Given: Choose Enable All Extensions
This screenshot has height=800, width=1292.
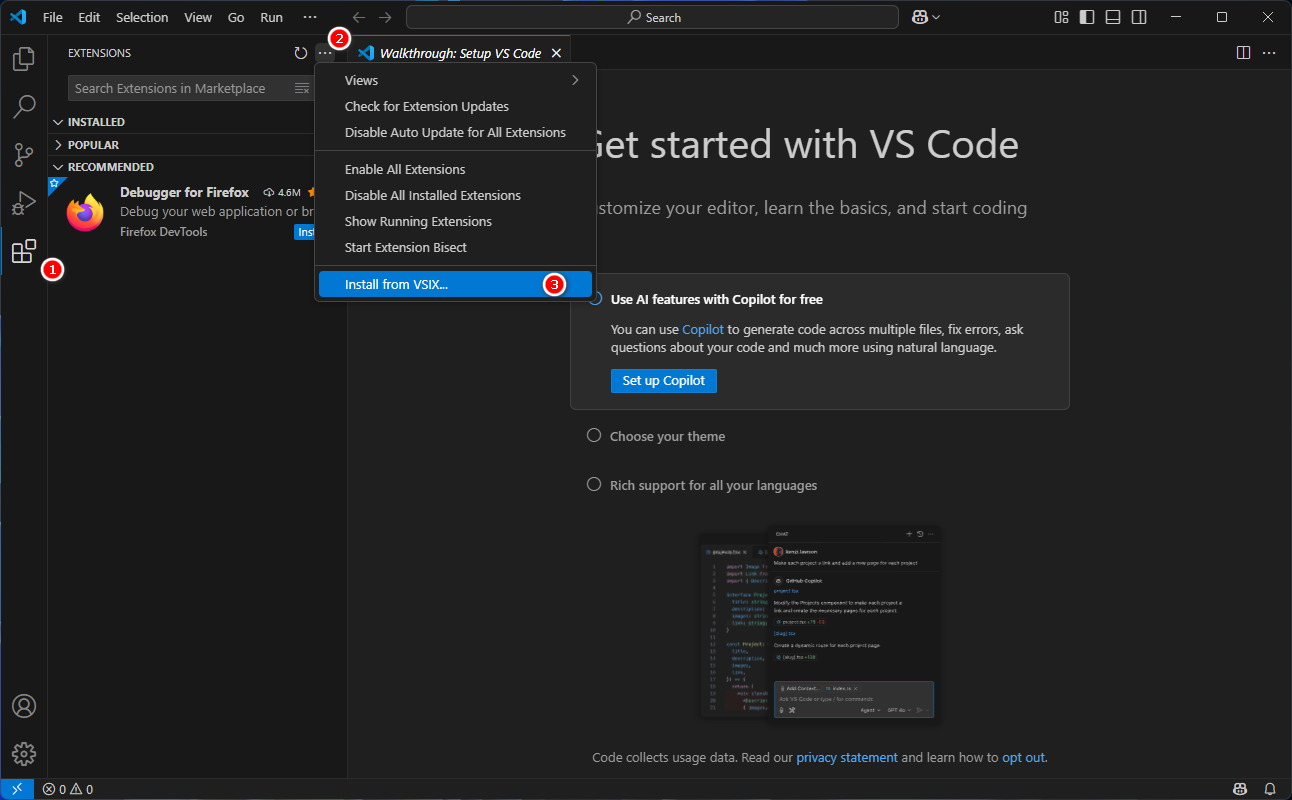Looking at the screenshot, I should tap(455, 169).
